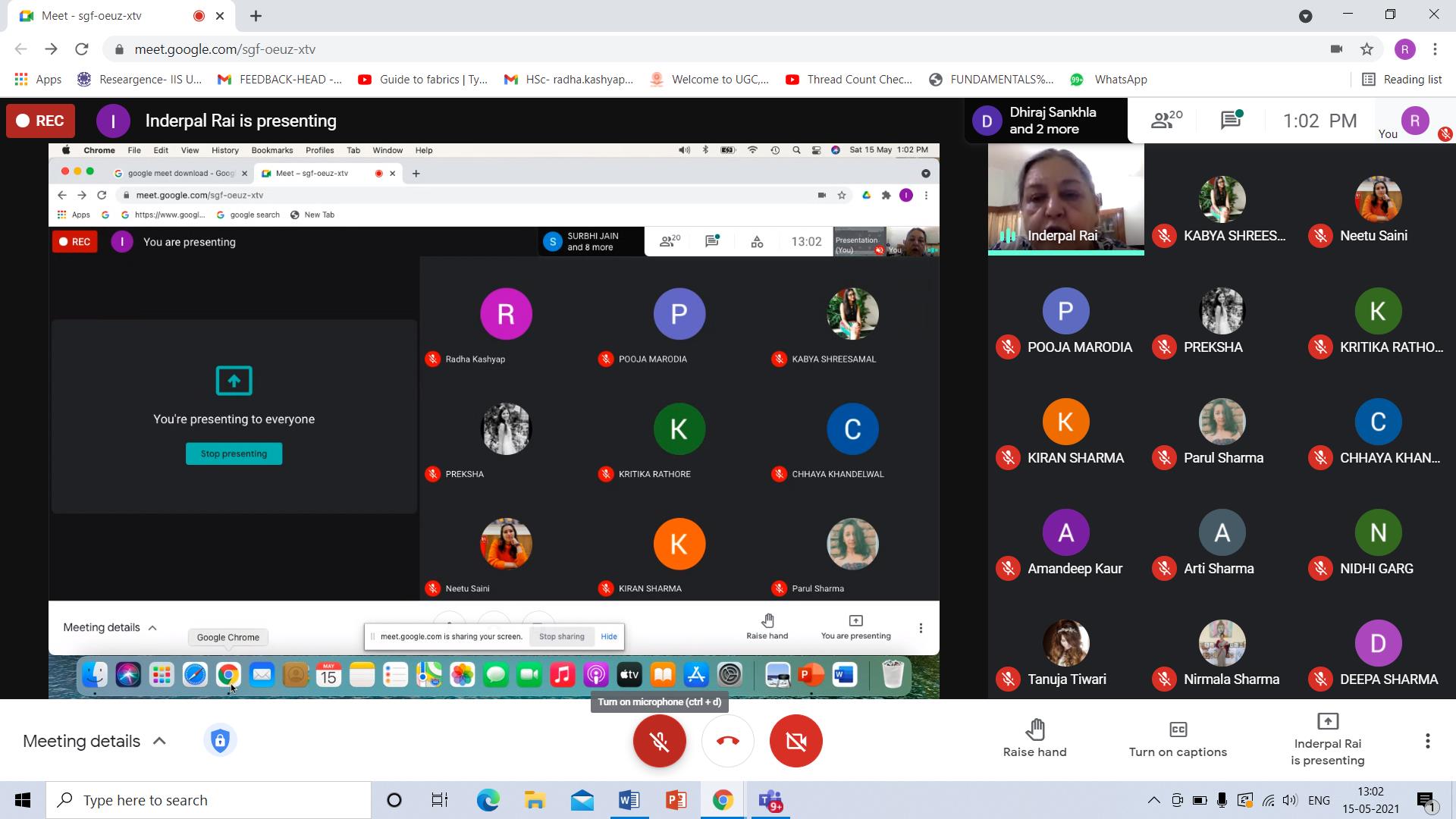Open the meeting chat panel

[1231, 121]
